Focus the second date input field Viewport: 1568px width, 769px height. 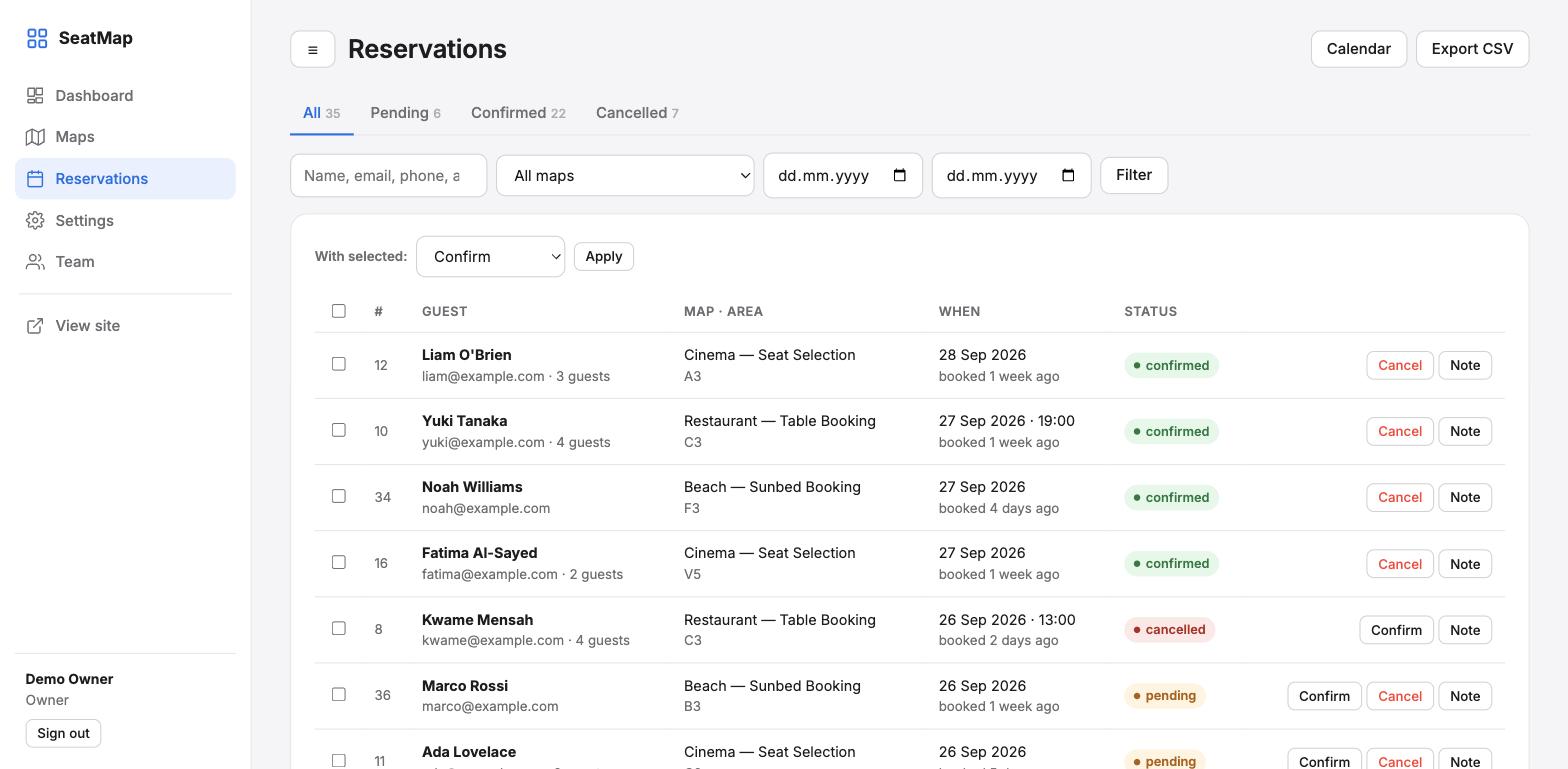[1011, 176]
